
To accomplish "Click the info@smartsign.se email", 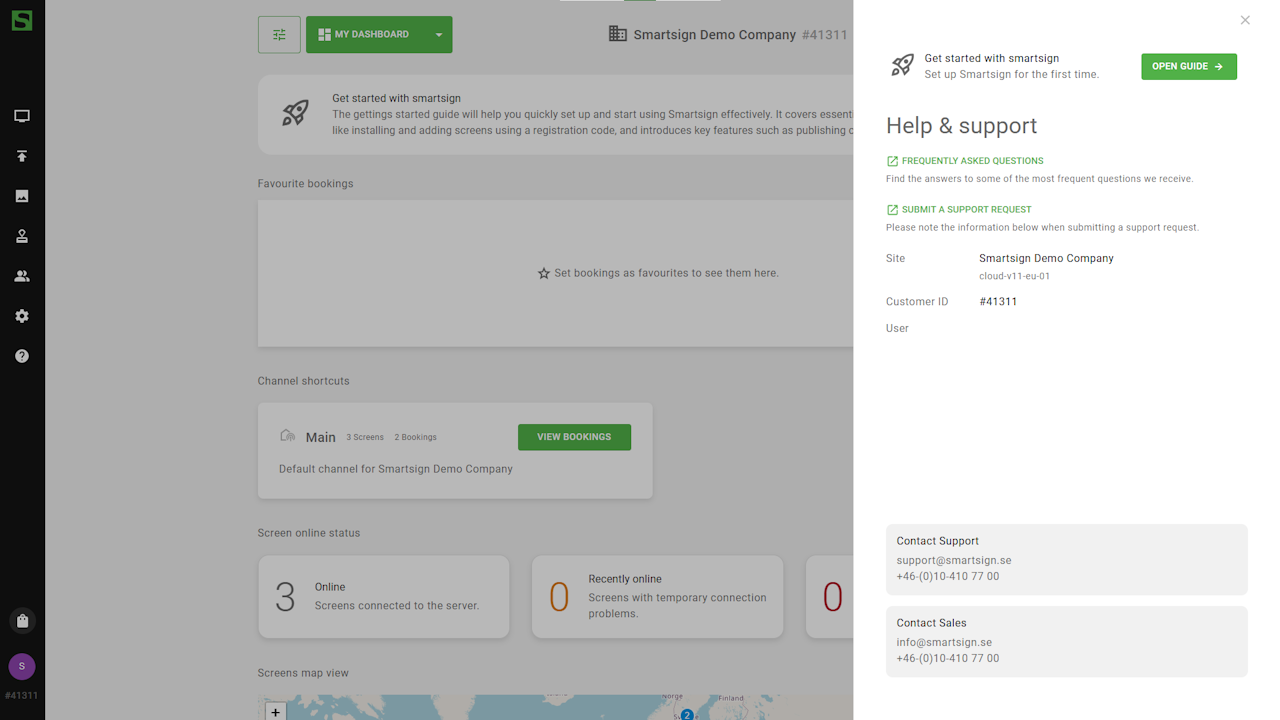I will [x=944, y=642].
